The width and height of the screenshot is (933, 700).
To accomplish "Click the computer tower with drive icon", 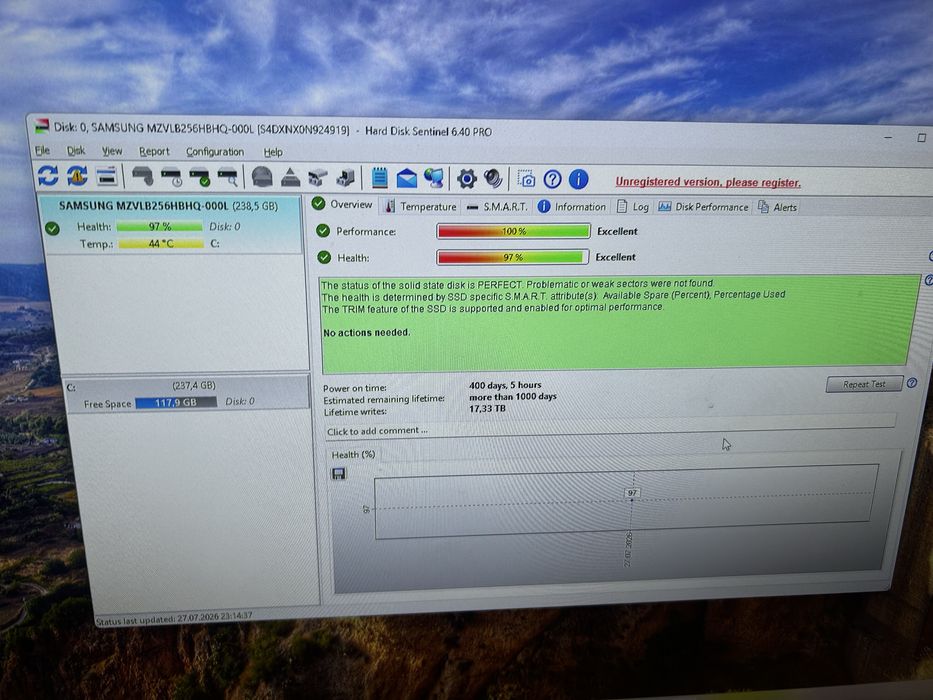I will [346, 177].
